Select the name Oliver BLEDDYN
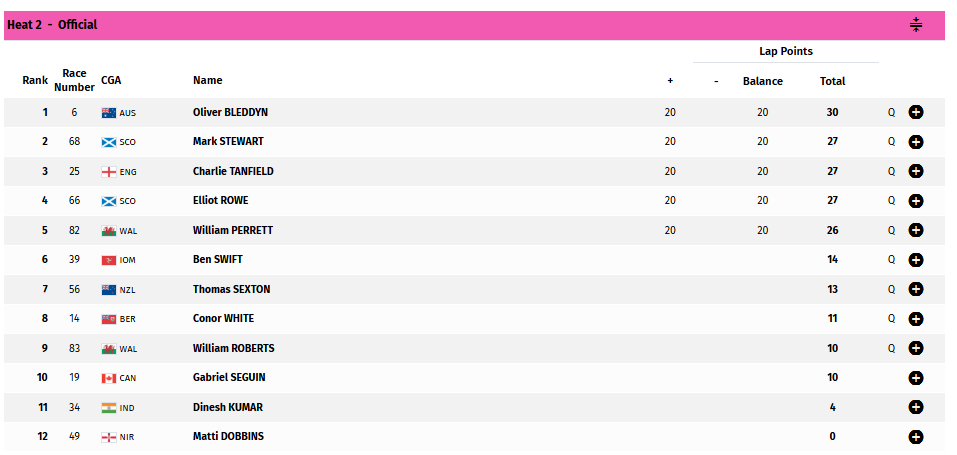957x455 pixels. pyautogui.click(x=230, y=112)
